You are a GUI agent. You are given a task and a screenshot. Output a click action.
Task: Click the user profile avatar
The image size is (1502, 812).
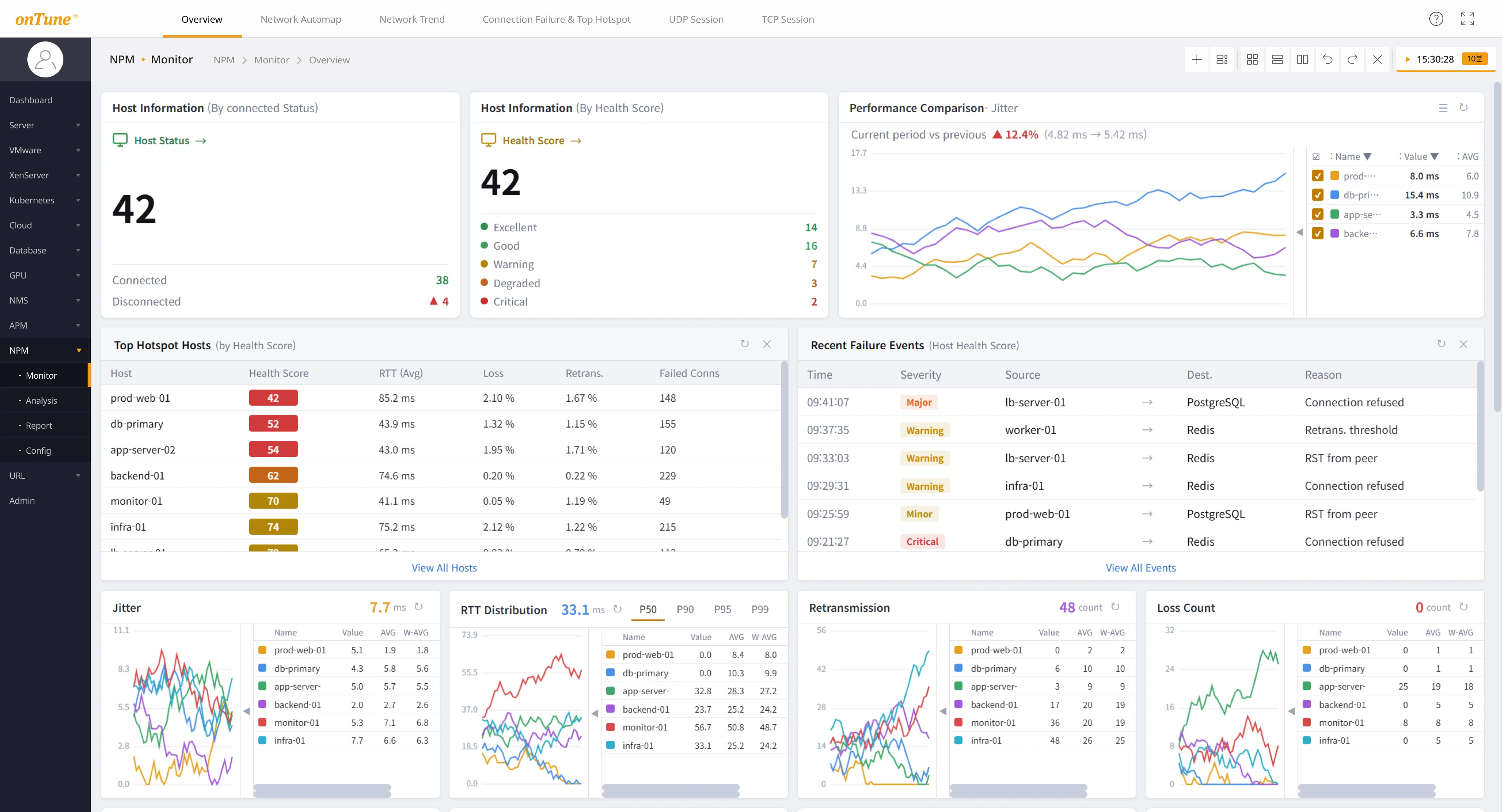point(45,59)
